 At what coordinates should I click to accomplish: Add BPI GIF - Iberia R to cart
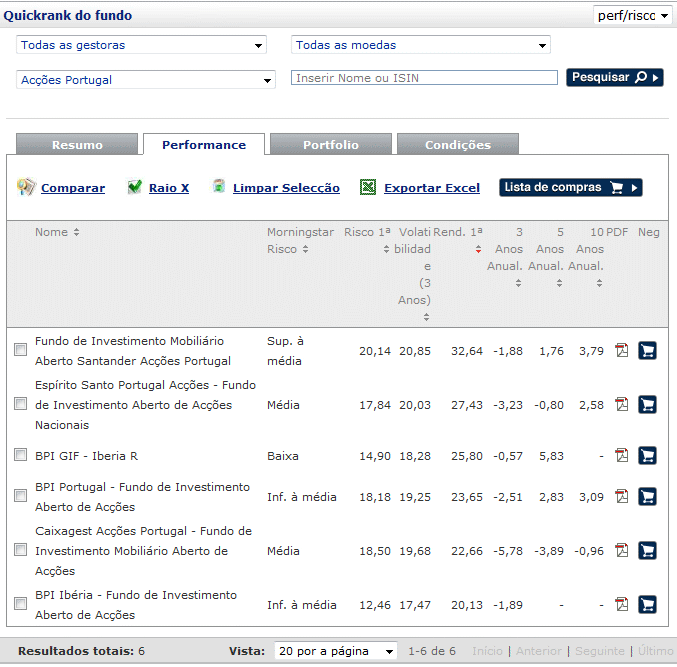pyautogui.click(x=647, y=455)
